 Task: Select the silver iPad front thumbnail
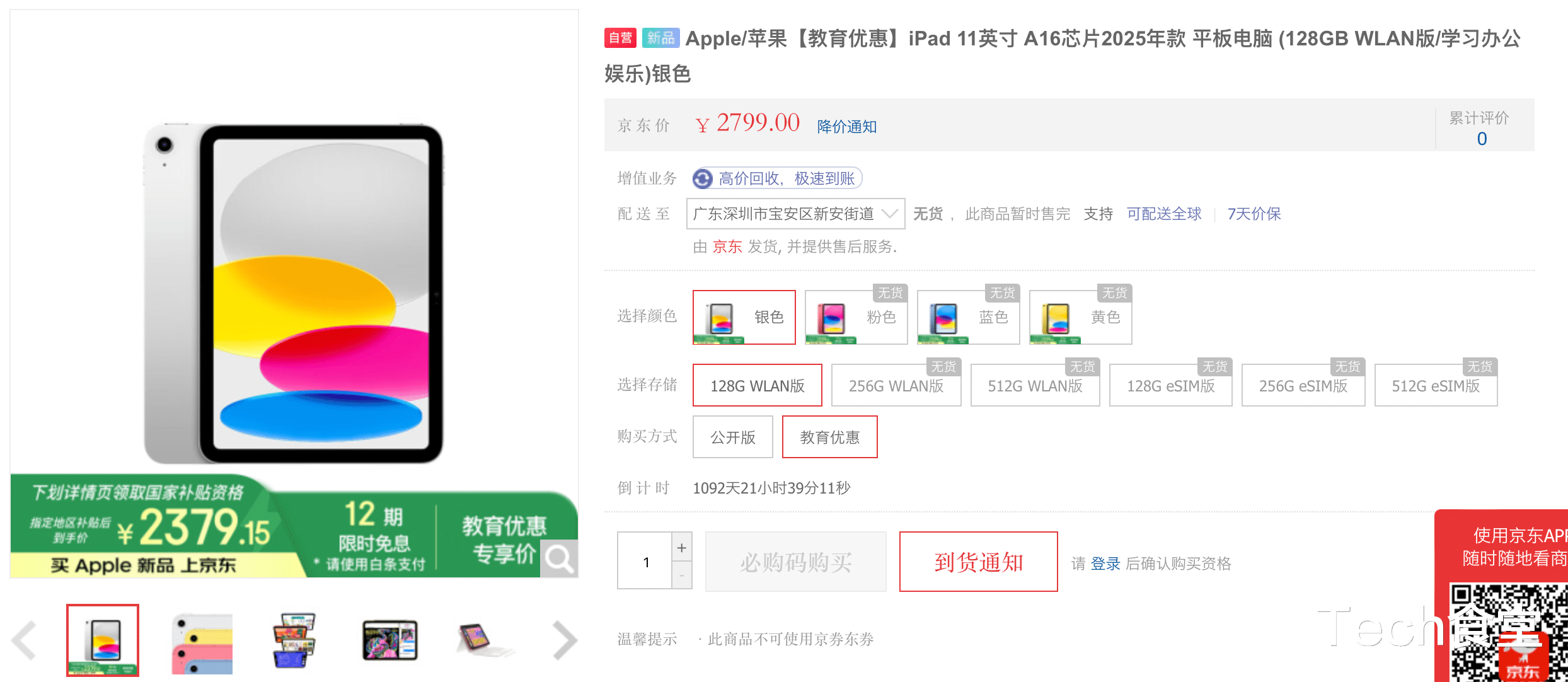103,640
